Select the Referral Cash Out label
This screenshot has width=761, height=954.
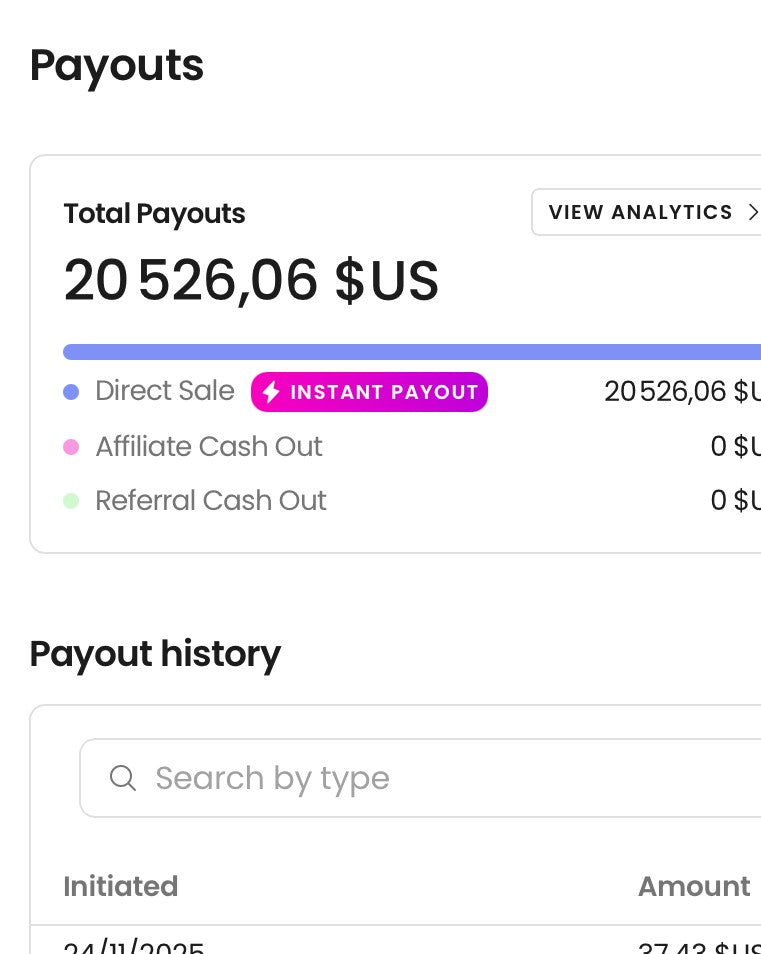click(211, 501)
